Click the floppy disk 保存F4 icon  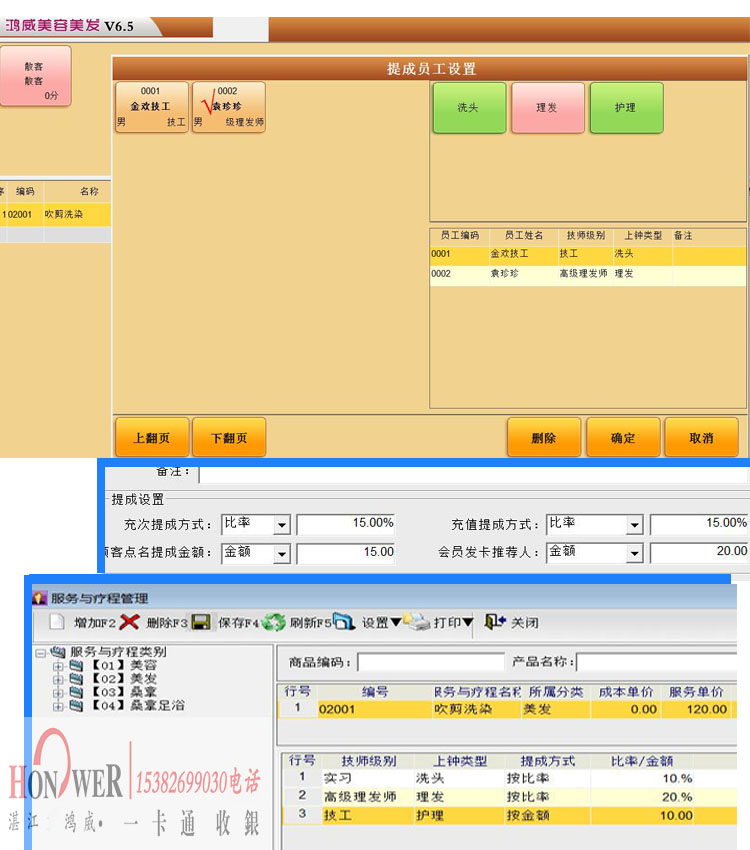pyautogui.click(x=201, y=622)
